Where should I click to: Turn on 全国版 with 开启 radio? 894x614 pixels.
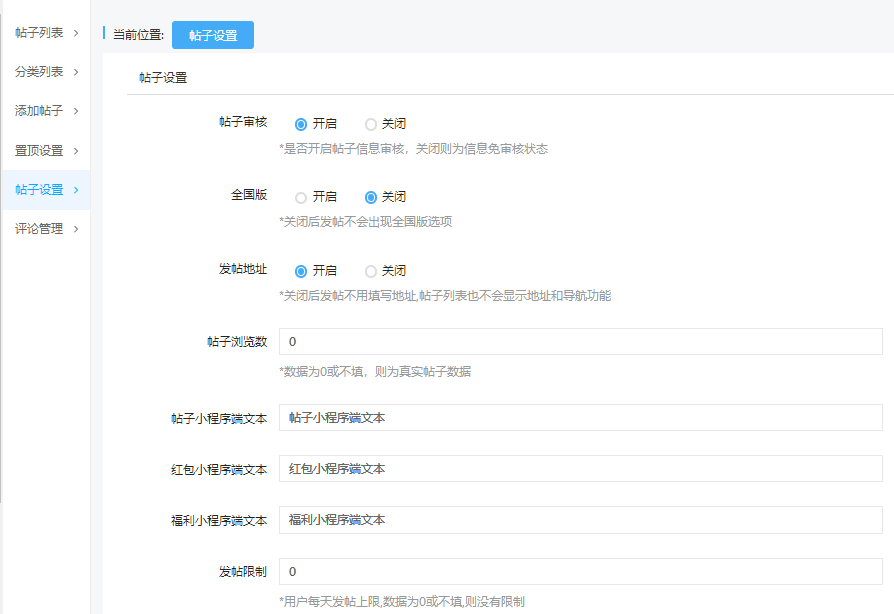click(x=301, y=197)
